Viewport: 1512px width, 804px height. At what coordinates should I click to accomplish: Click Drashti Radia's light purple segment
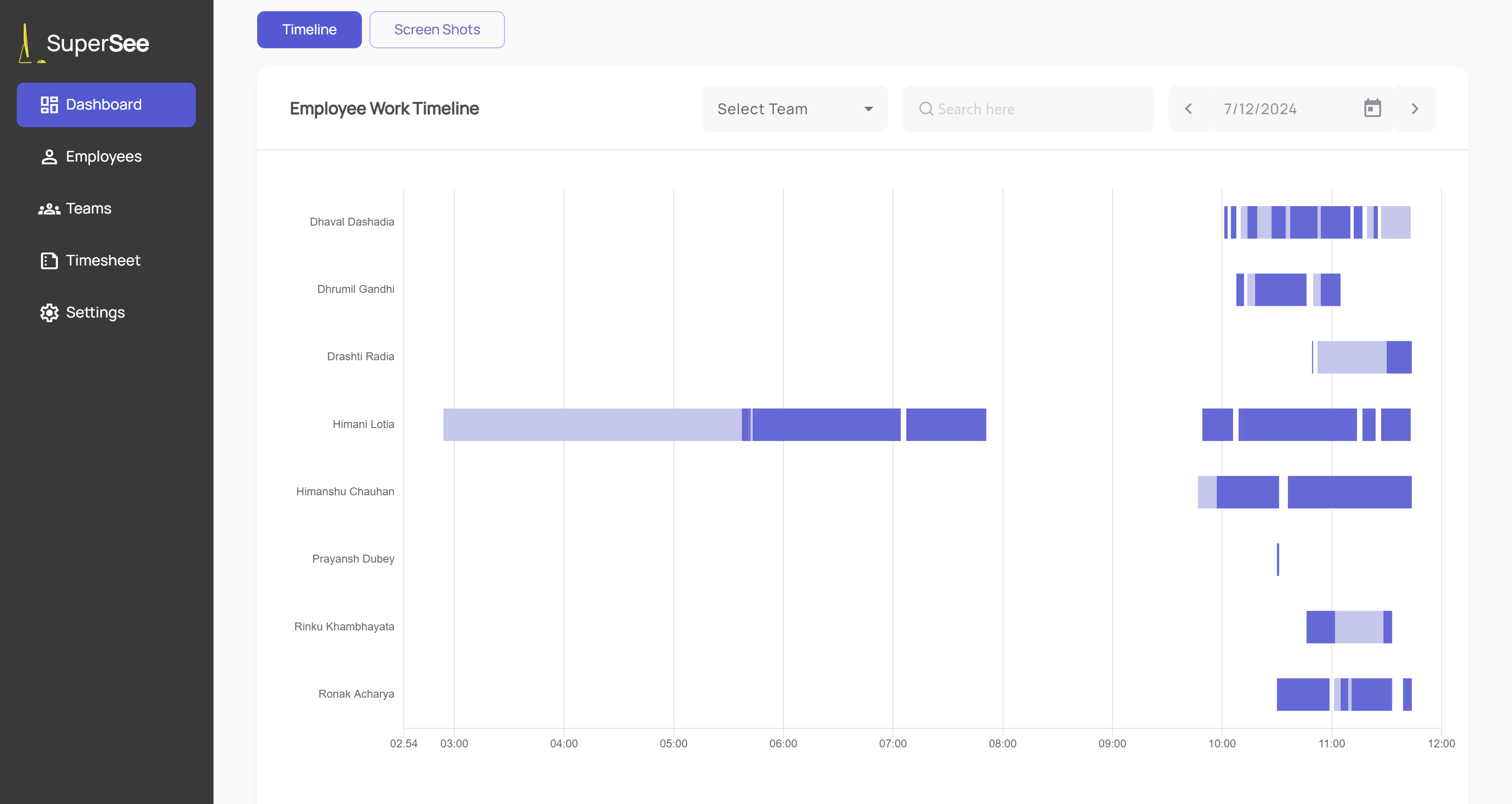tap(1351, 357)
